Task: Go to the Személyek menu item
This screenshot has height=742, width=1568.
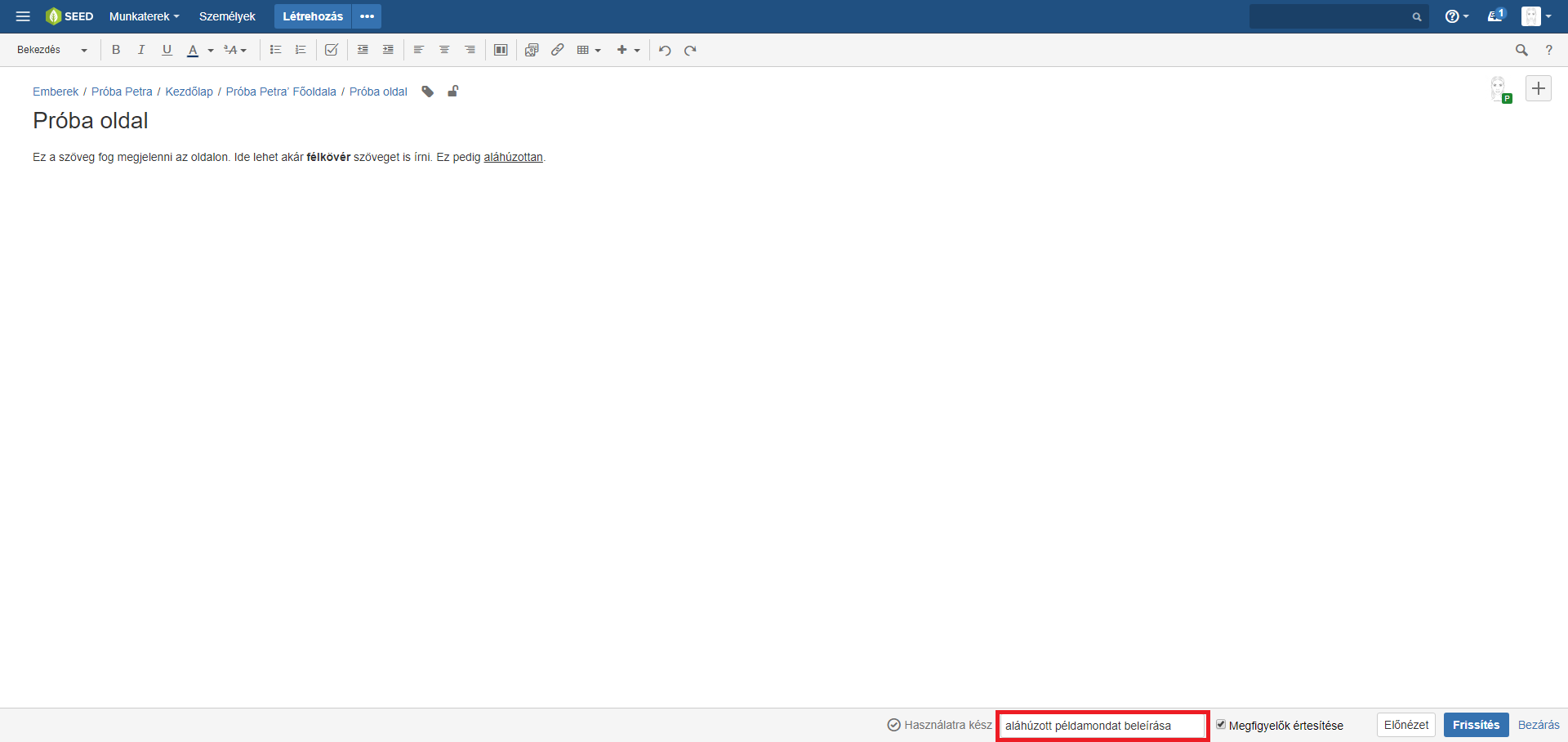Action: click(227, 16)
